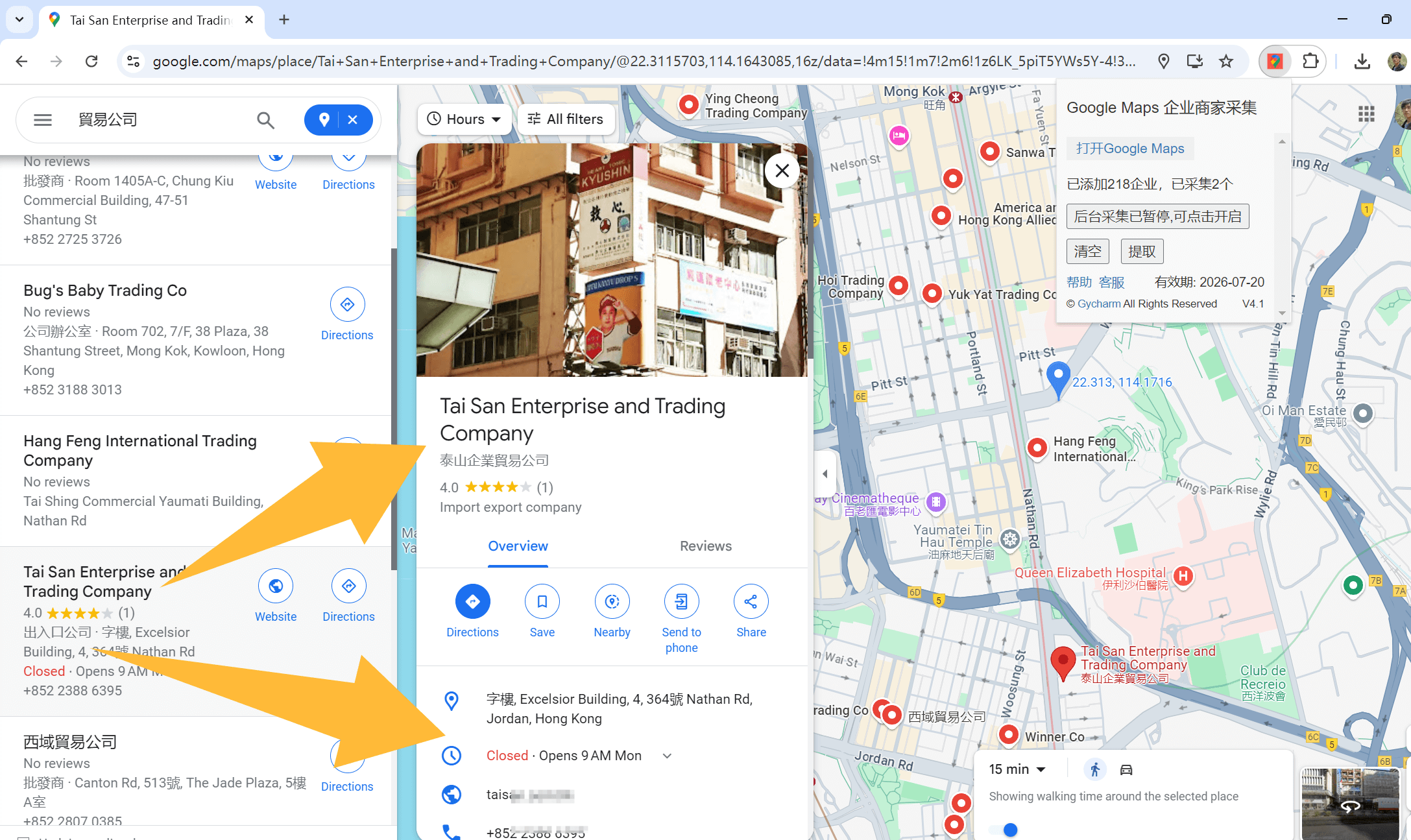Open a new browser tab

[284, 19]
